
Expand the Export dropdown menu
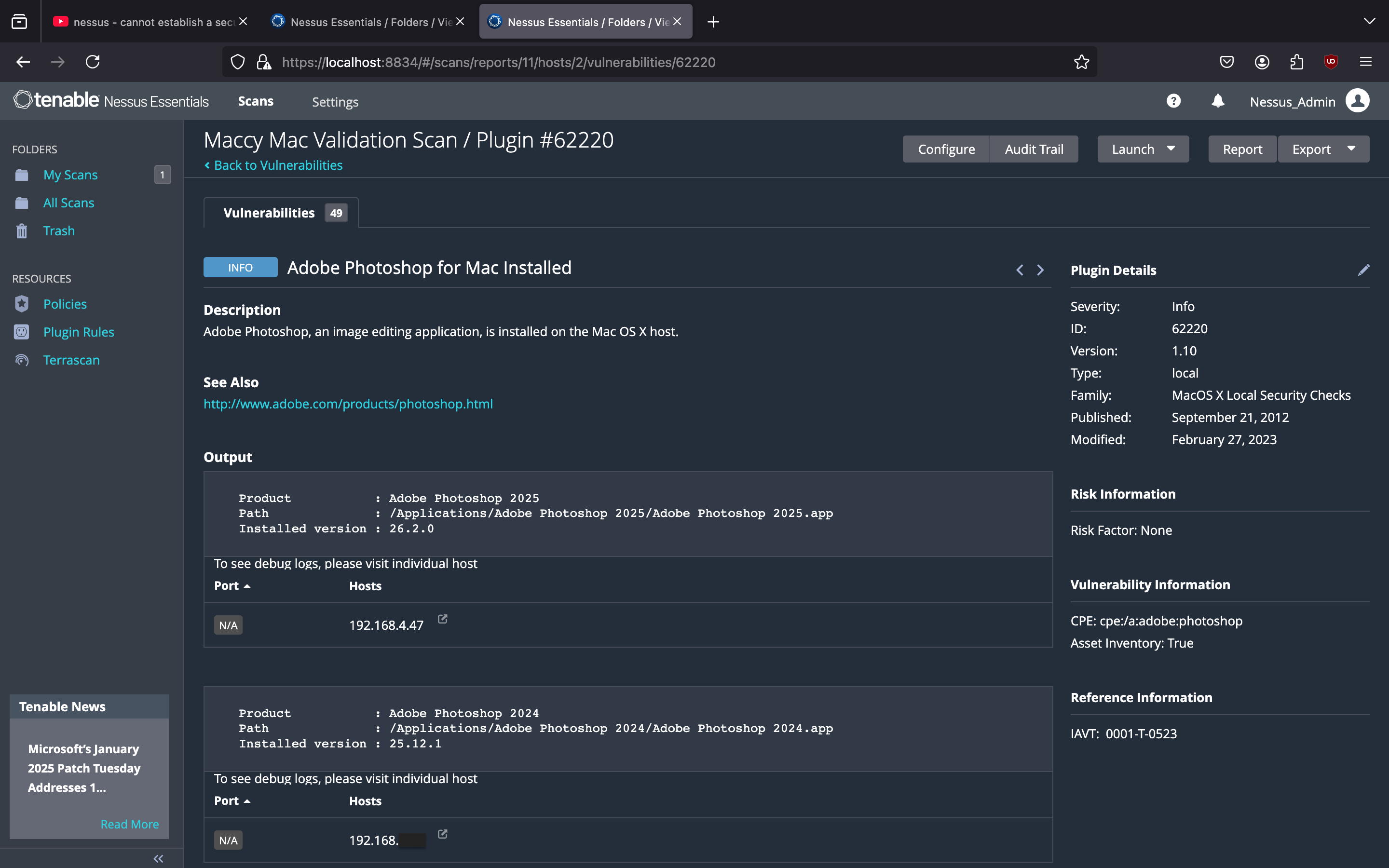coord(1351,149)
